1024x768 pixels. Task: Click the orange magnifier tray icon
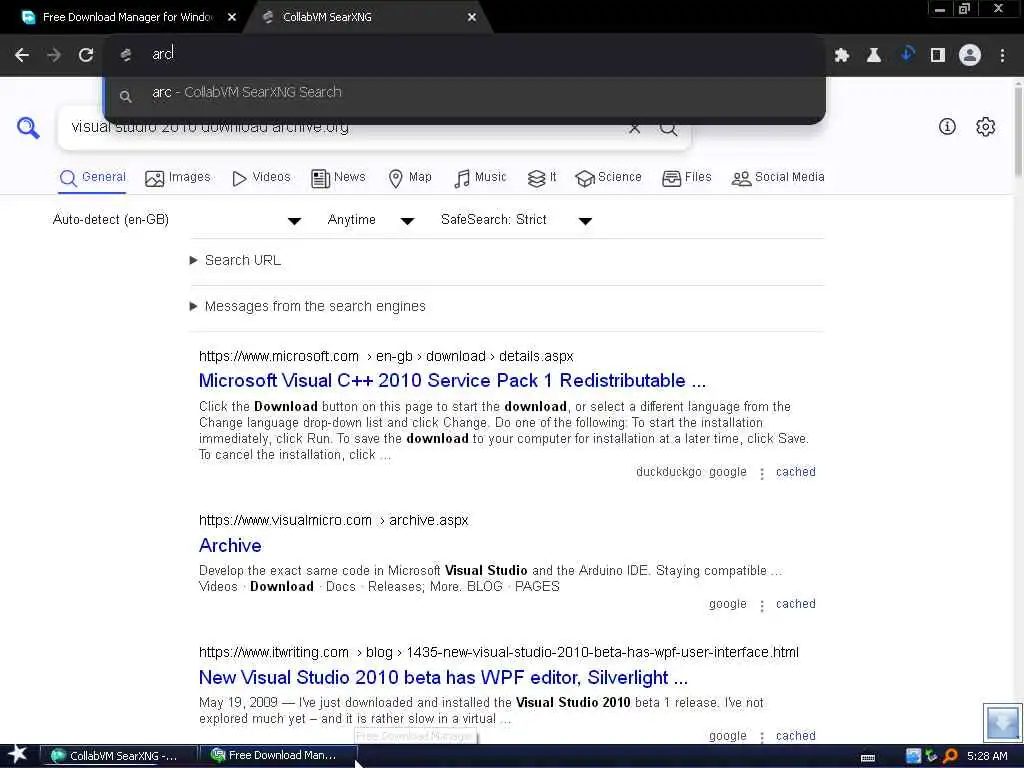click(950, 756)
